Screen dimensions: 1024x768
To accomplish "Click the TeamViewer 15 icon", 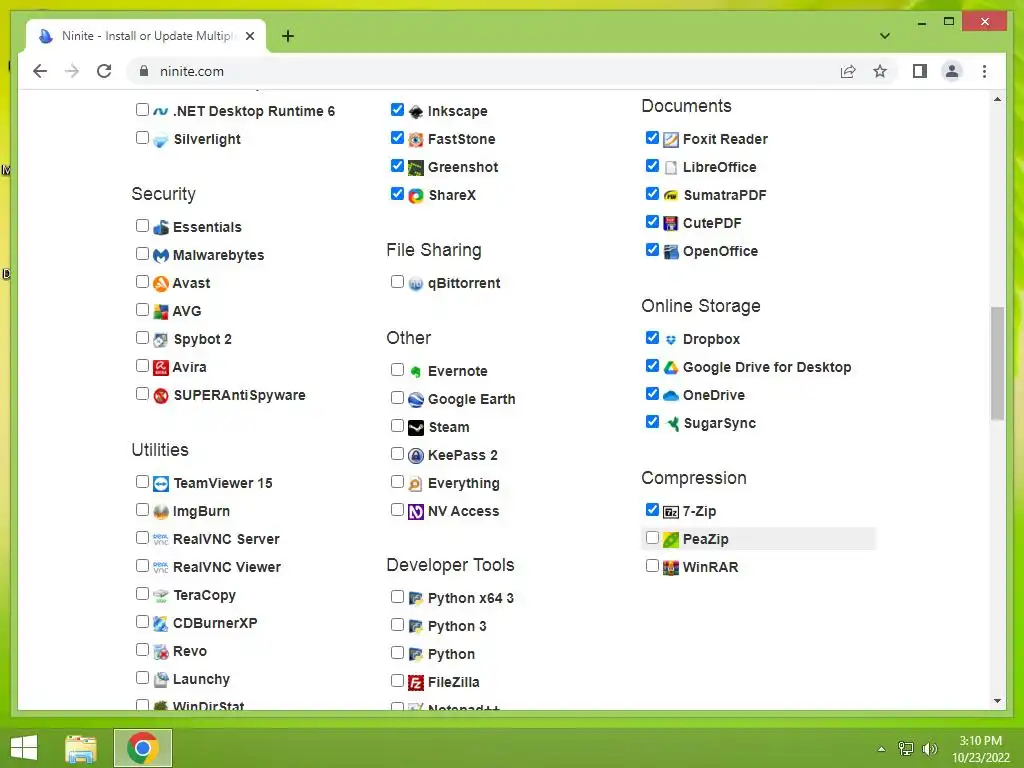I will click(161, 484).
